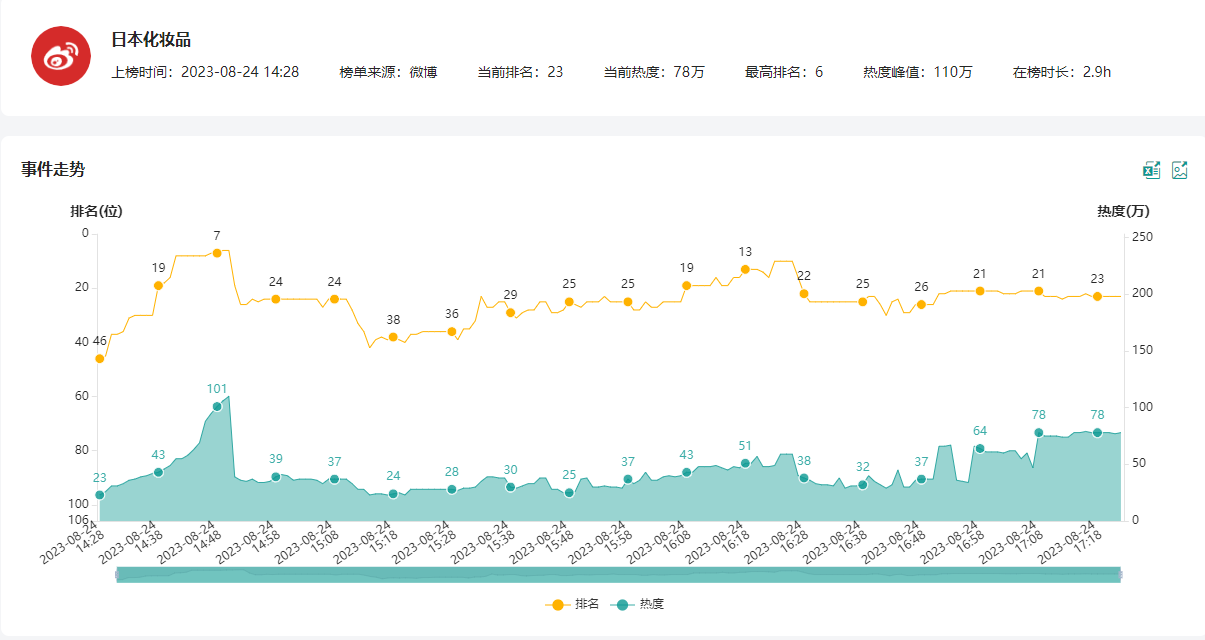Select the teal 热度 legend marker icon
1205x640 pixels.
(620, 602)
